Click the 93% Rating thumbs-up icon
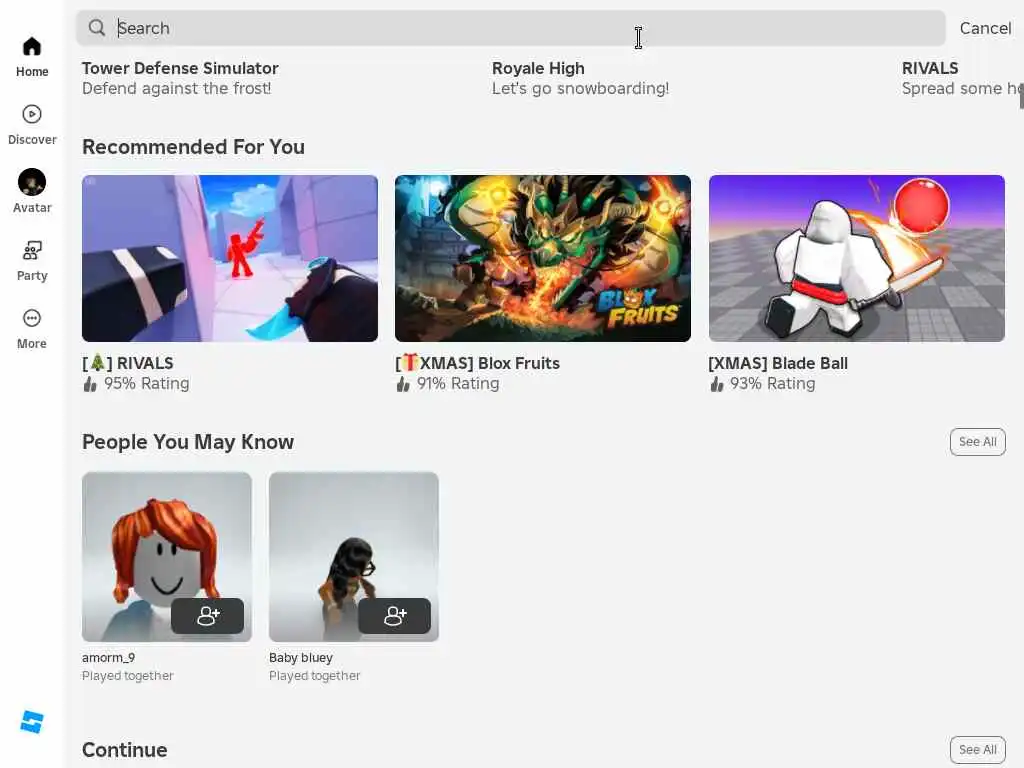Screen dimensions: 1024x768 click(716, 384)
